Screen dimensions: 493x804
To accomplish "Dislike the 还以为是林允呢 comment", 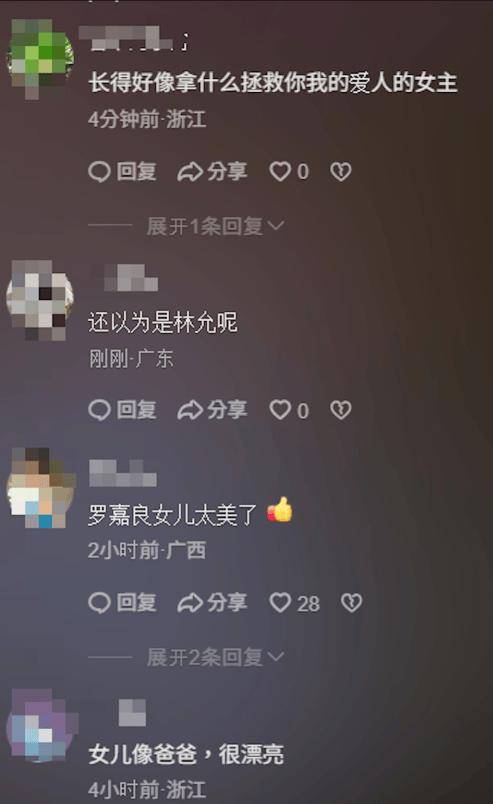I will 341,410.
